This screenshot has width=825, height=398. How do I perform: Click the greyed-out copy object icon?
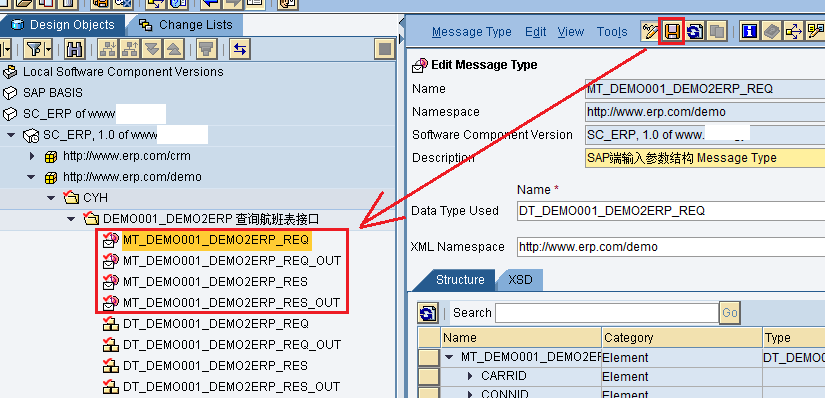point(717,32)
